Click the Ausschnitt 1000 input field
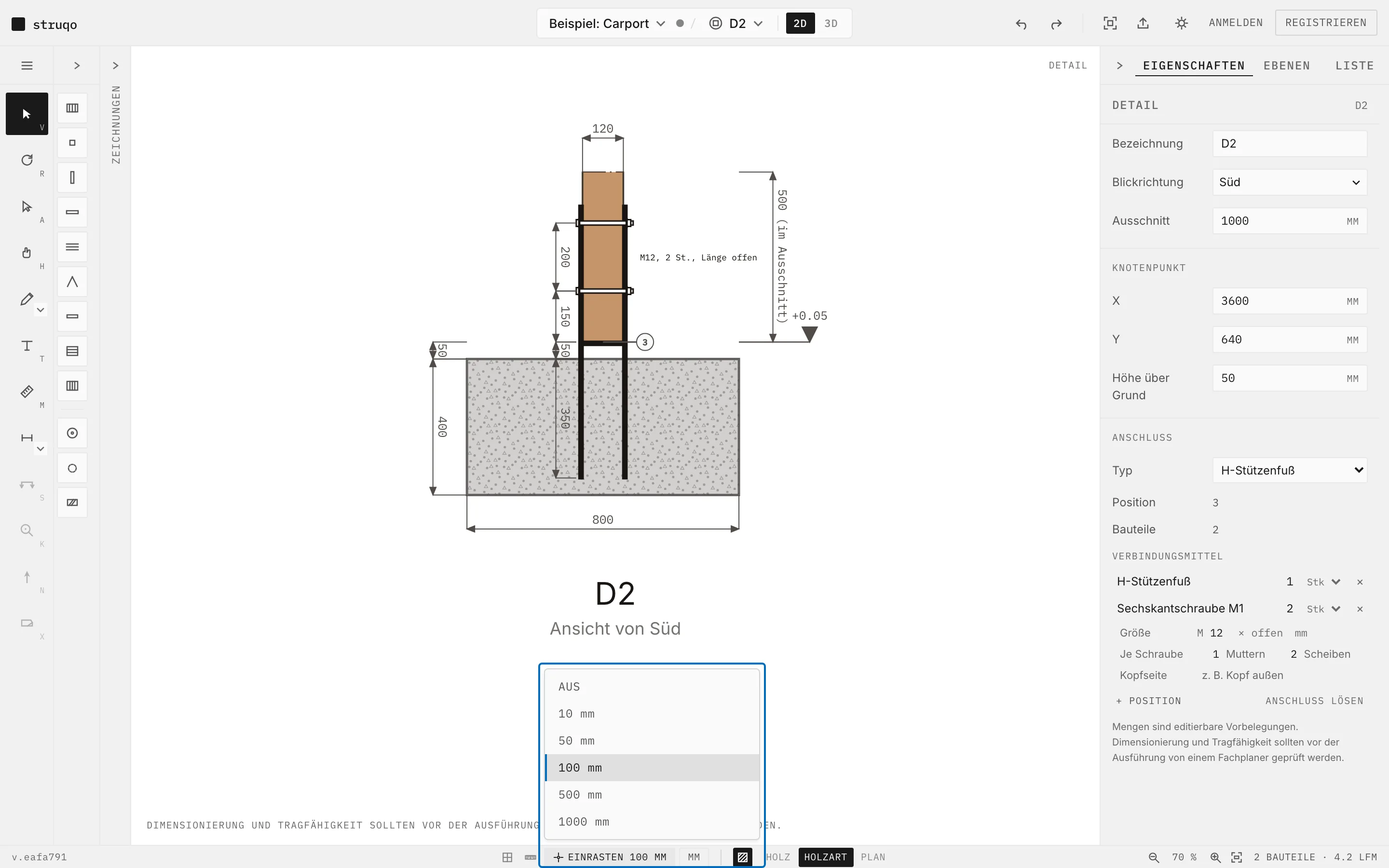 (x=1289, y=221)
